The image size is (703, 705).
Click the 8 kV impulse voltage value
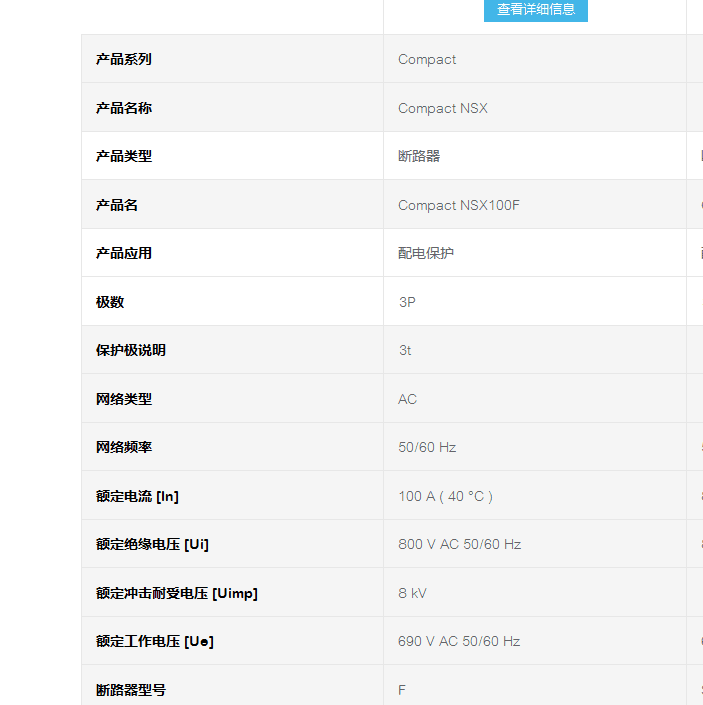[412, 593]
